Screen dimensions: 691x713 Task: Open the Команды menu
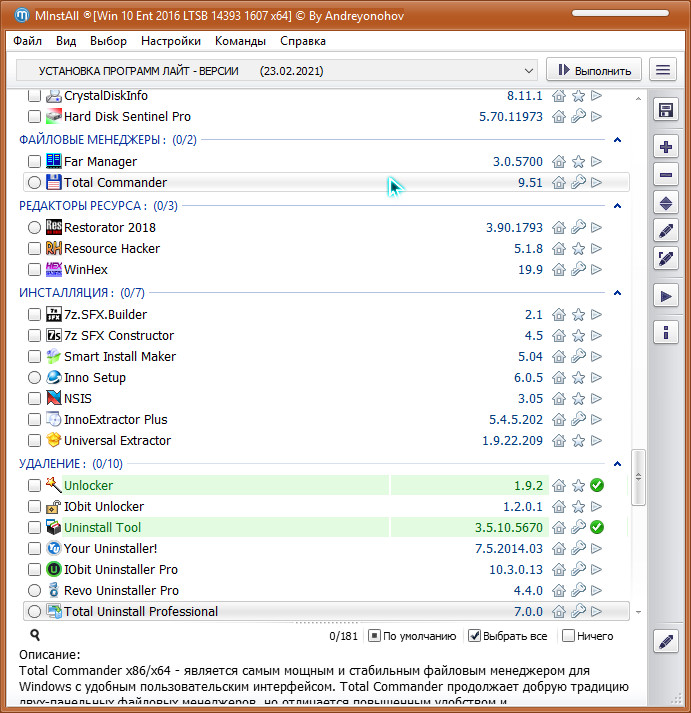click(x=240, y=41)
